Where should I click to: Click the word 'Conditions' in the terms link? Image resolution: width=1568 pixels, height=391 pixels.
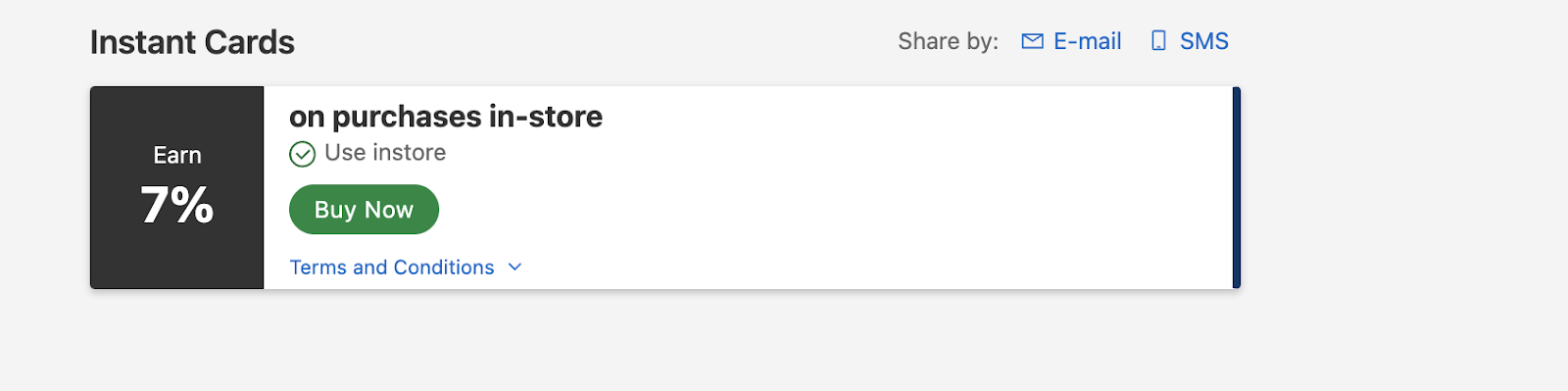tap(444, 268)
